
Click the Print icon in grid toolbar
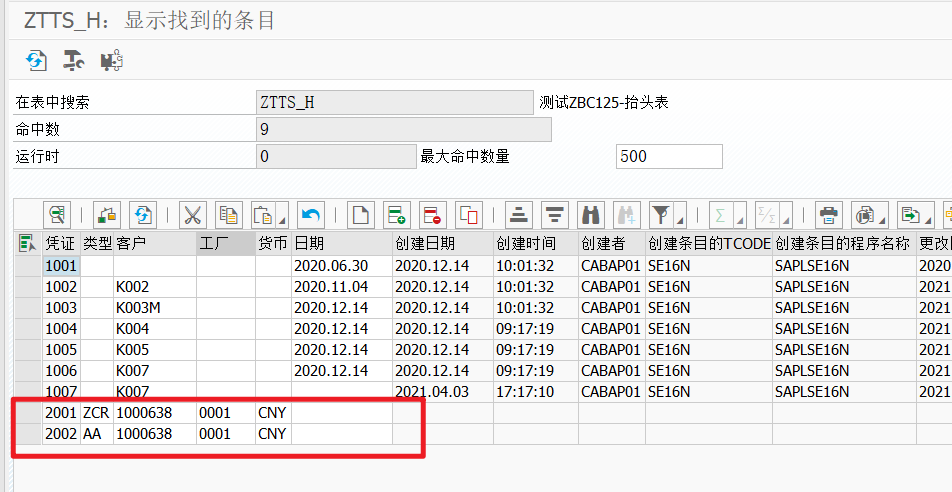(x=829, y=215)
